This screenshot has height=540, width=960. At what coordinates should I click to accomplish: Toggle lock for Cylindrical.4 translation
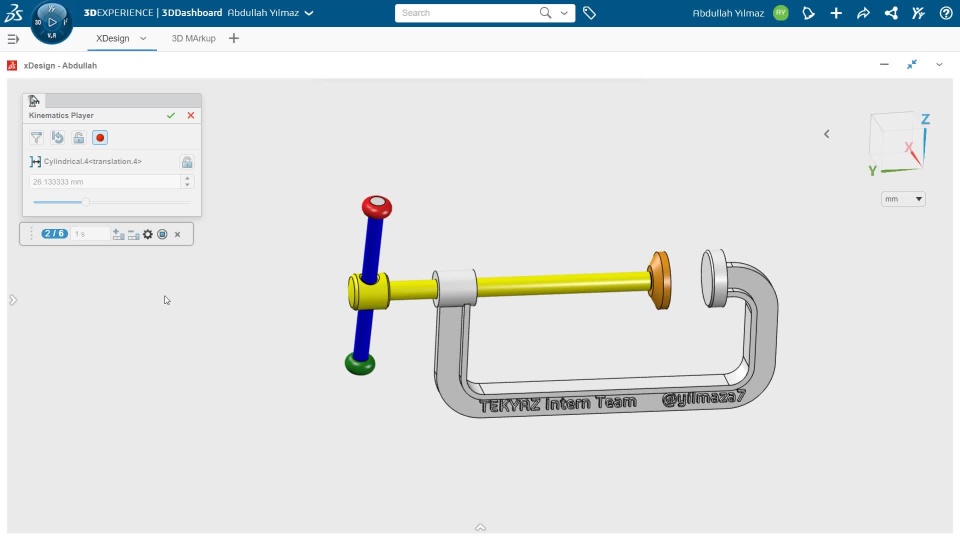coord(187,162)
